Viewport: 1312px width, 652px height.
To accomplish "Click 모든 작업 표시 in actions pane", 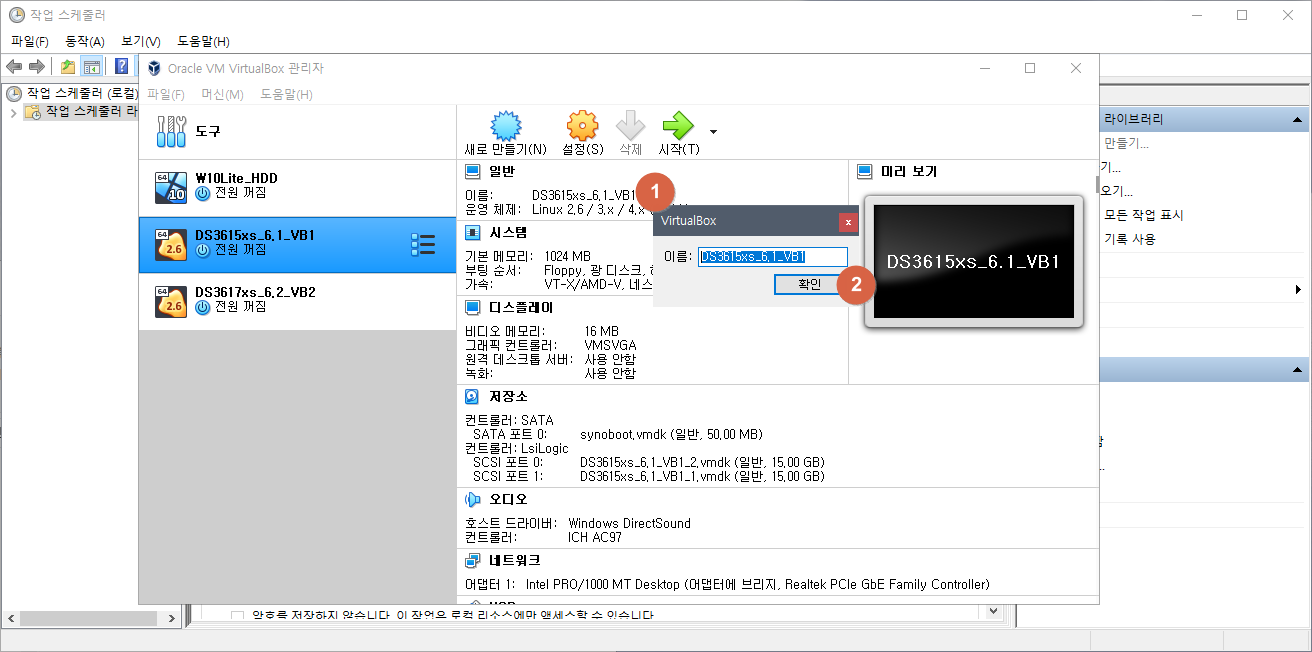I will tap(1144, 215).
